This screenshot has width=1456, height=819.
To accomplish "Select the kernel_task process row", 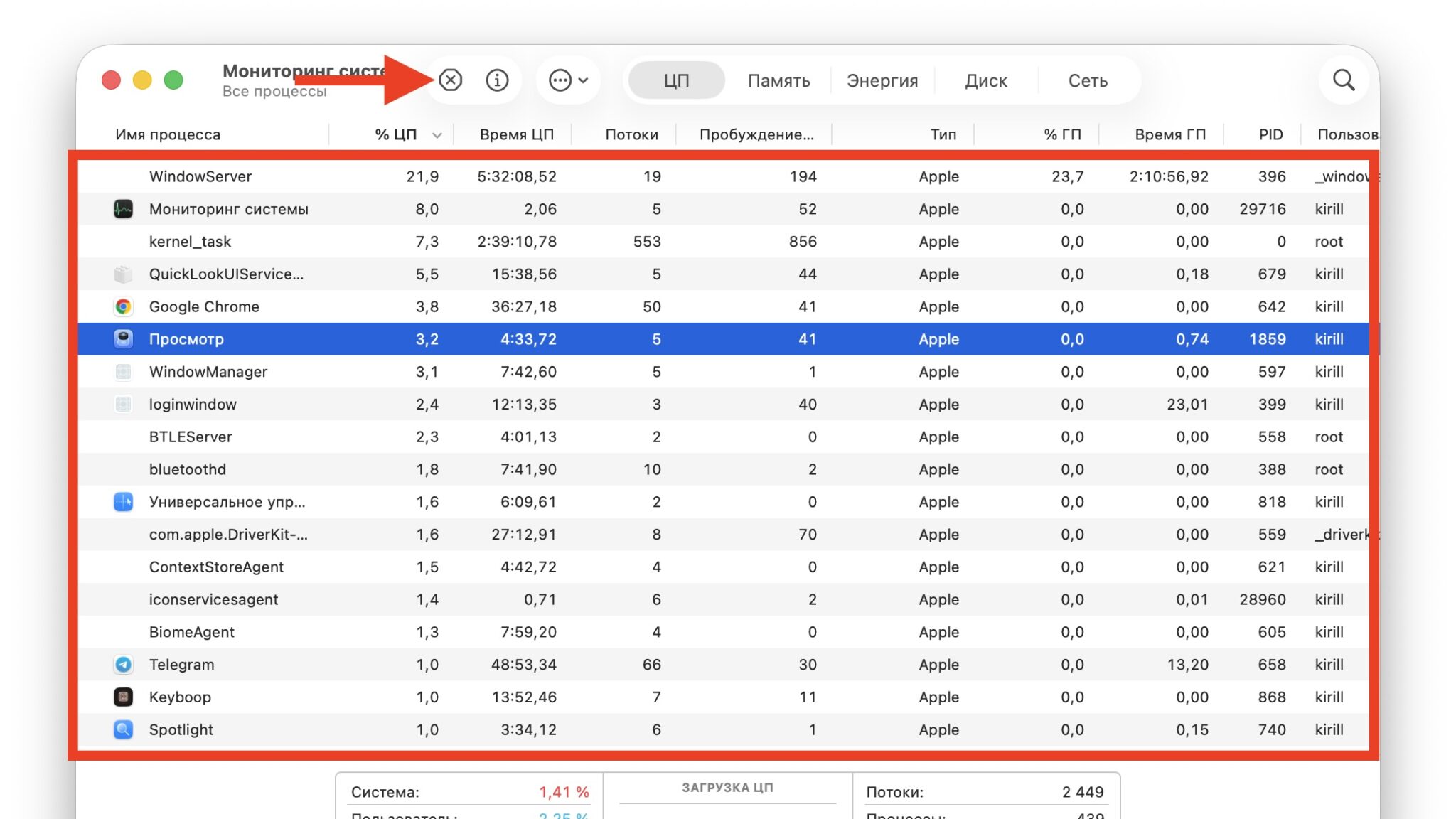I will tap(724, 242).
